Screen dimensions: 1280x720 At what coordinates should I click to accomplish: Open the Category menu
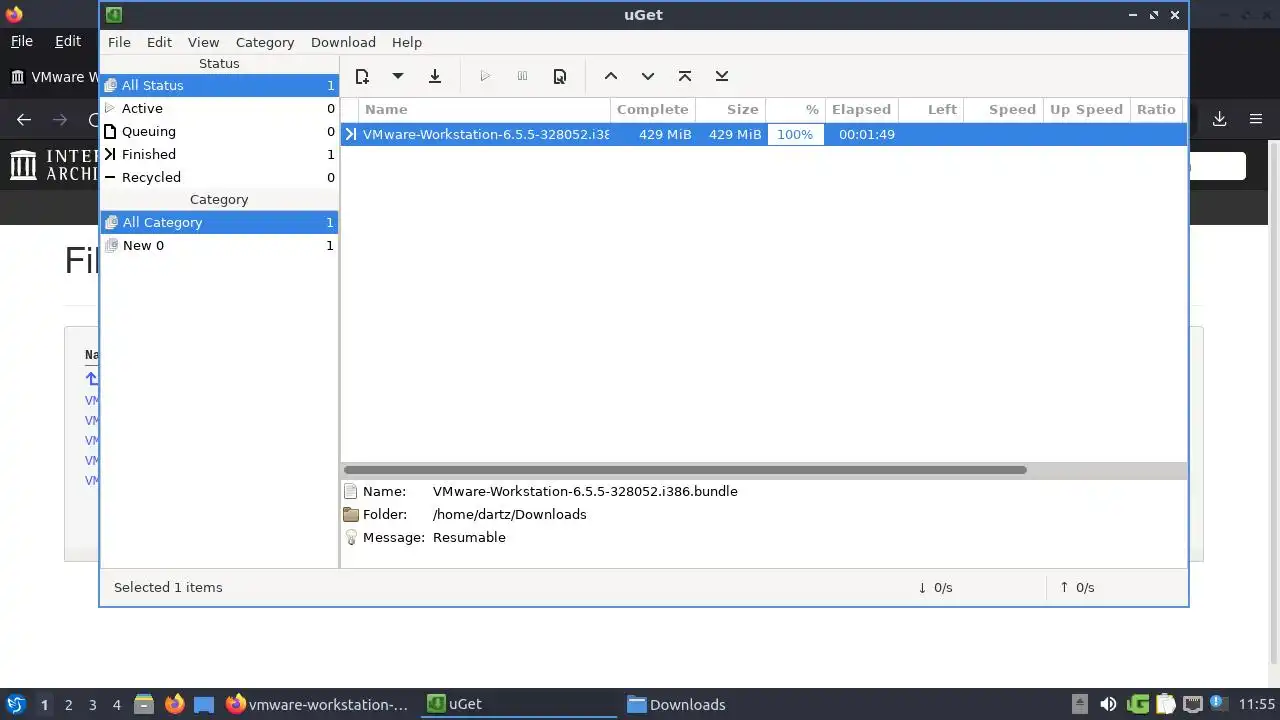click(x=265, y=42)
